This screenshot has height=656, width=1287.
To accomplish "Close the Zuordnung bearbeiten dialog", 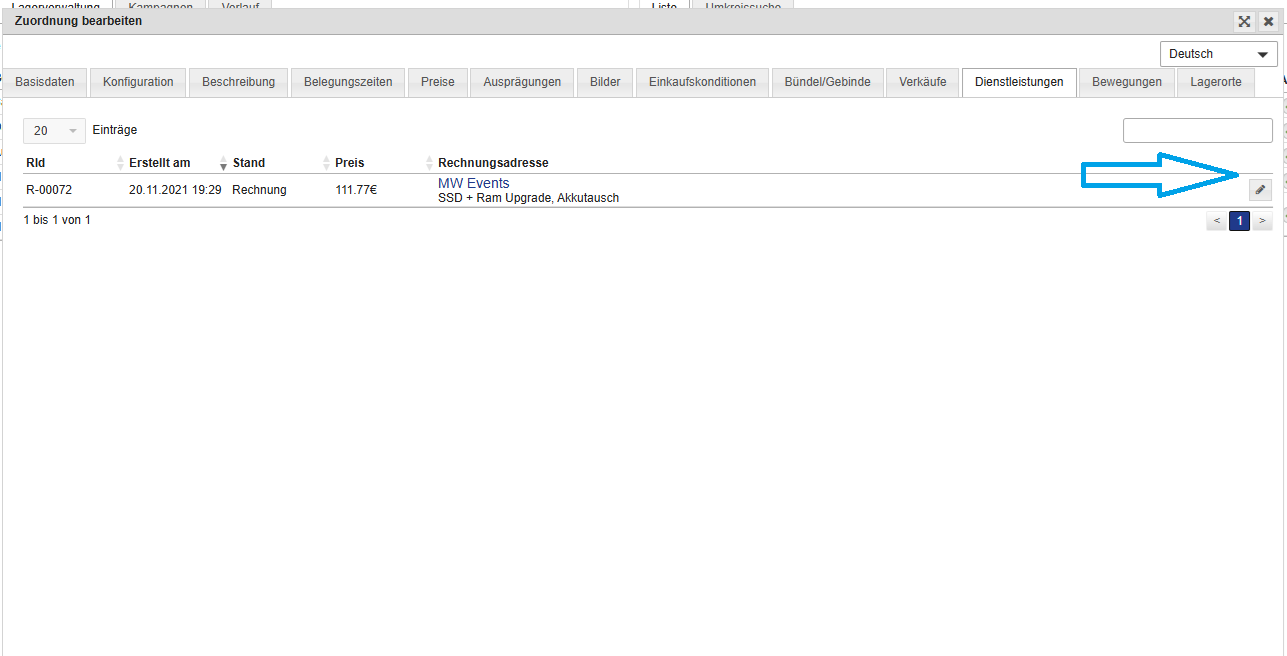I will [1268, 21].
